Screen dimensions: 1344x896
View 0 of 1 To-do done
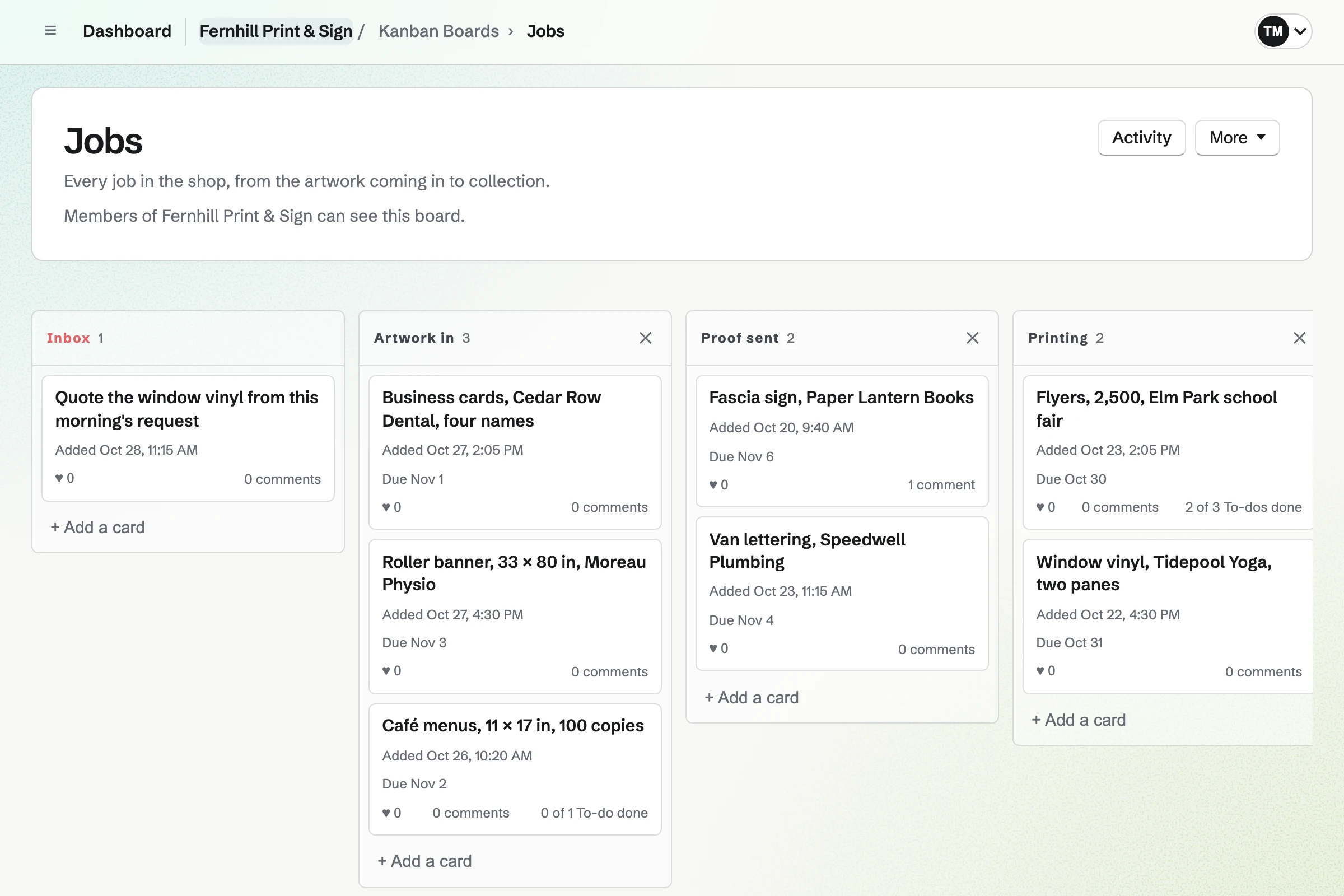[x=594, y=813]
